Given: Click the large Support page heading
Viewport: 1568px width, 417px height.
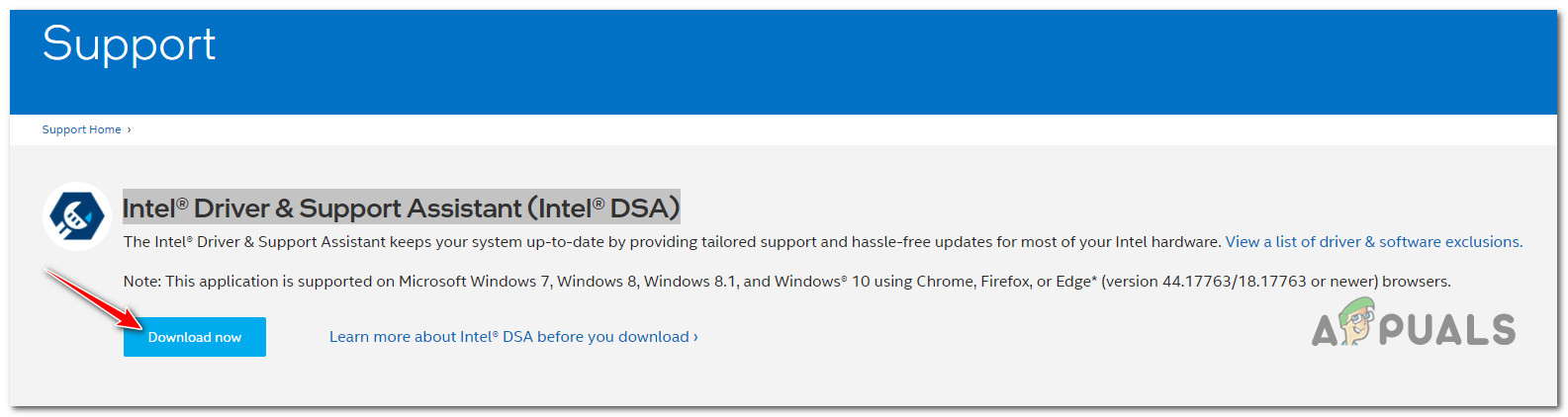Looking at the screenshot, I should [129, 44].
